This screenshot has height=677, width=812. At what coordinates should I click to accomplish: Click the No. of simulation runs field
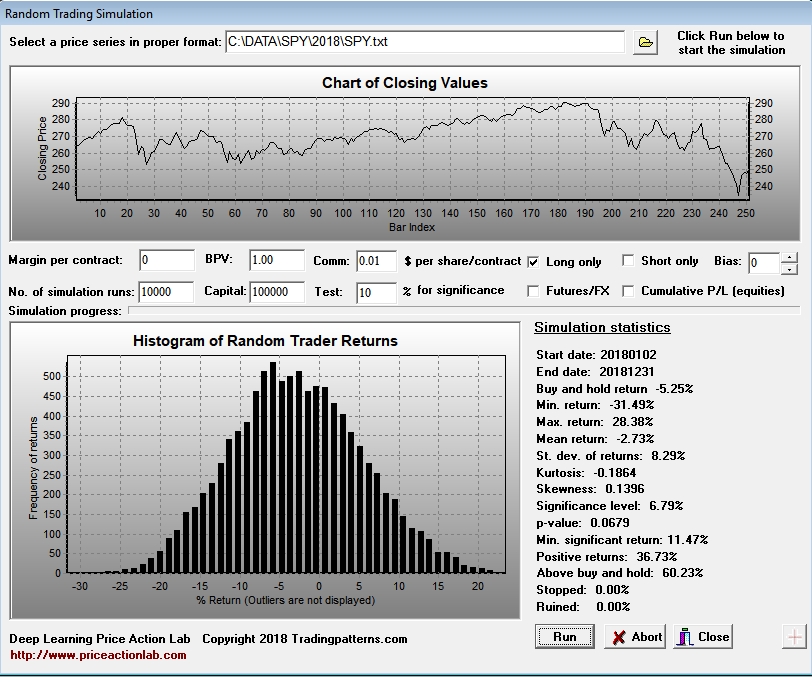pos(166,291)
